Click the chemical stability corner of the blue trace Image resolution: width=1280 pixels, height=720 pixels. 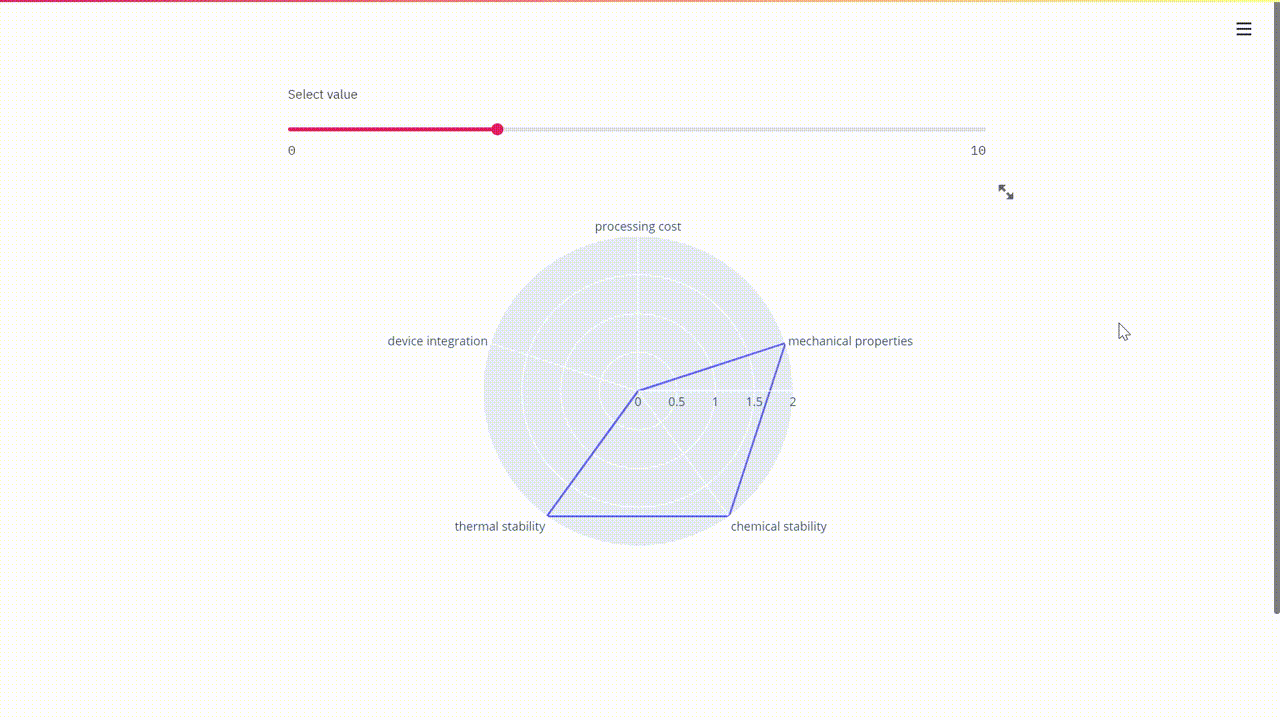point(729,514)
